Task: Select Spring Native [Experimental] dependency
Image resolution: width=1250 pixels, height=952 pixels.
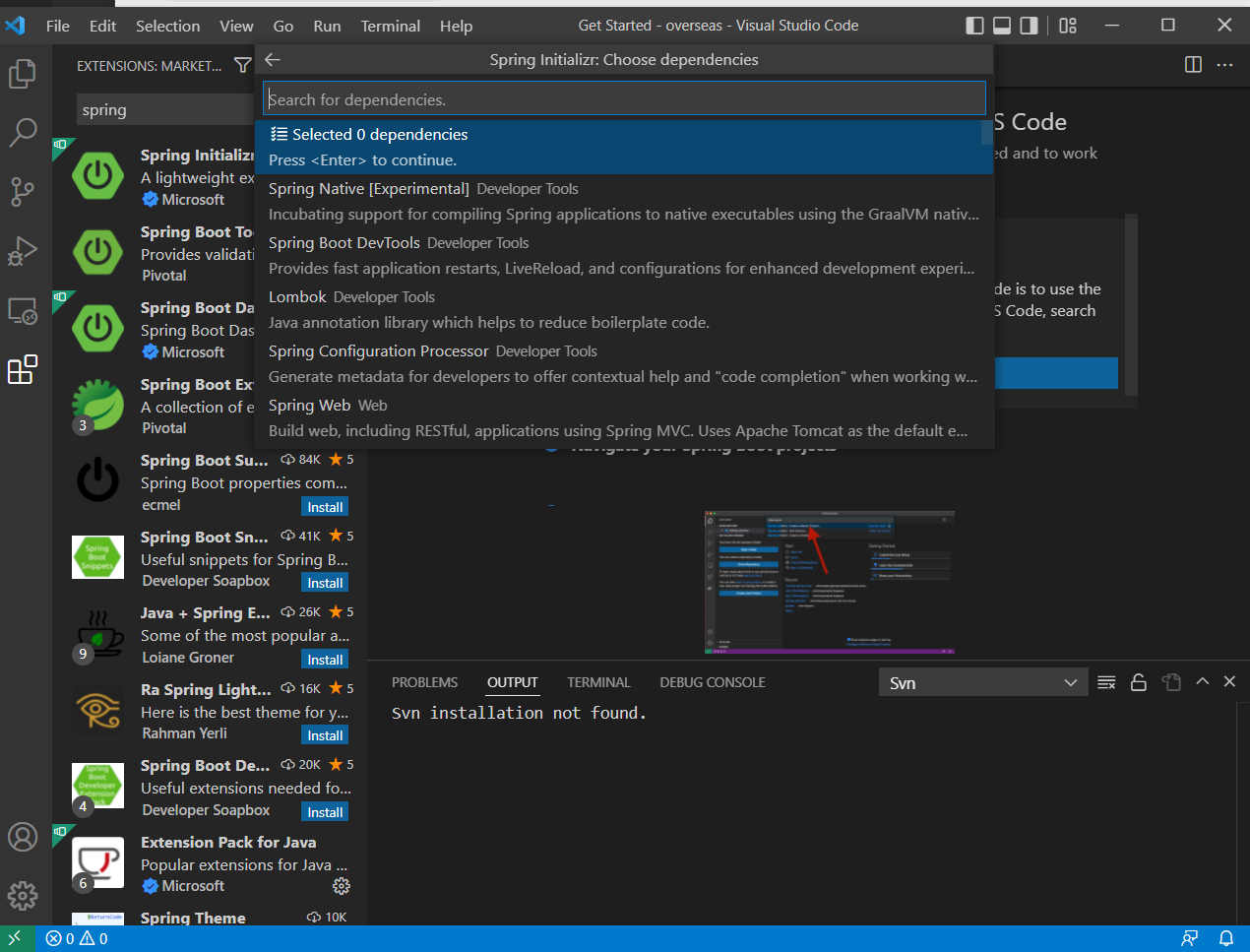Action: [x=624, y=201]
